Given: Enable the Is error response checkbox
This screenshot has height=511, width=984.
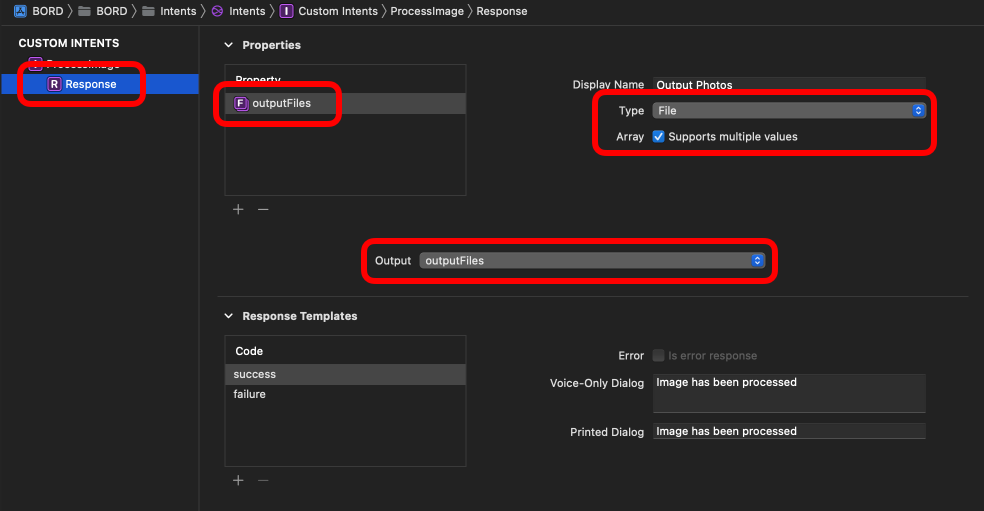Looking at the screenshot, I should [658, 355].
